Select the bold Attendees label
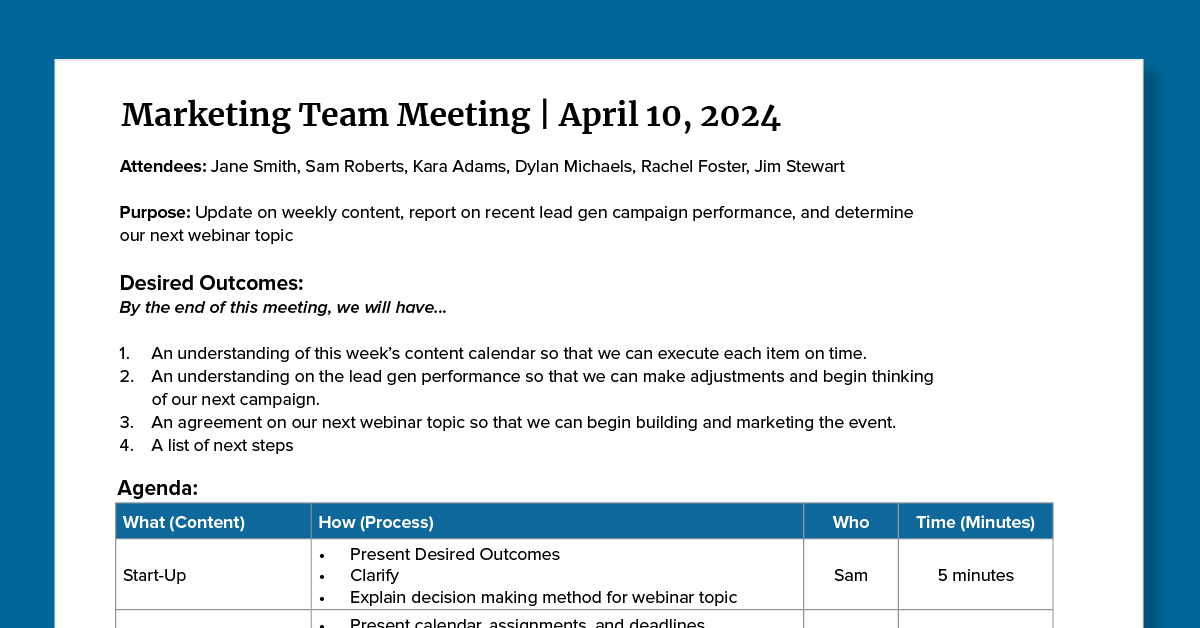 [163, 167]
